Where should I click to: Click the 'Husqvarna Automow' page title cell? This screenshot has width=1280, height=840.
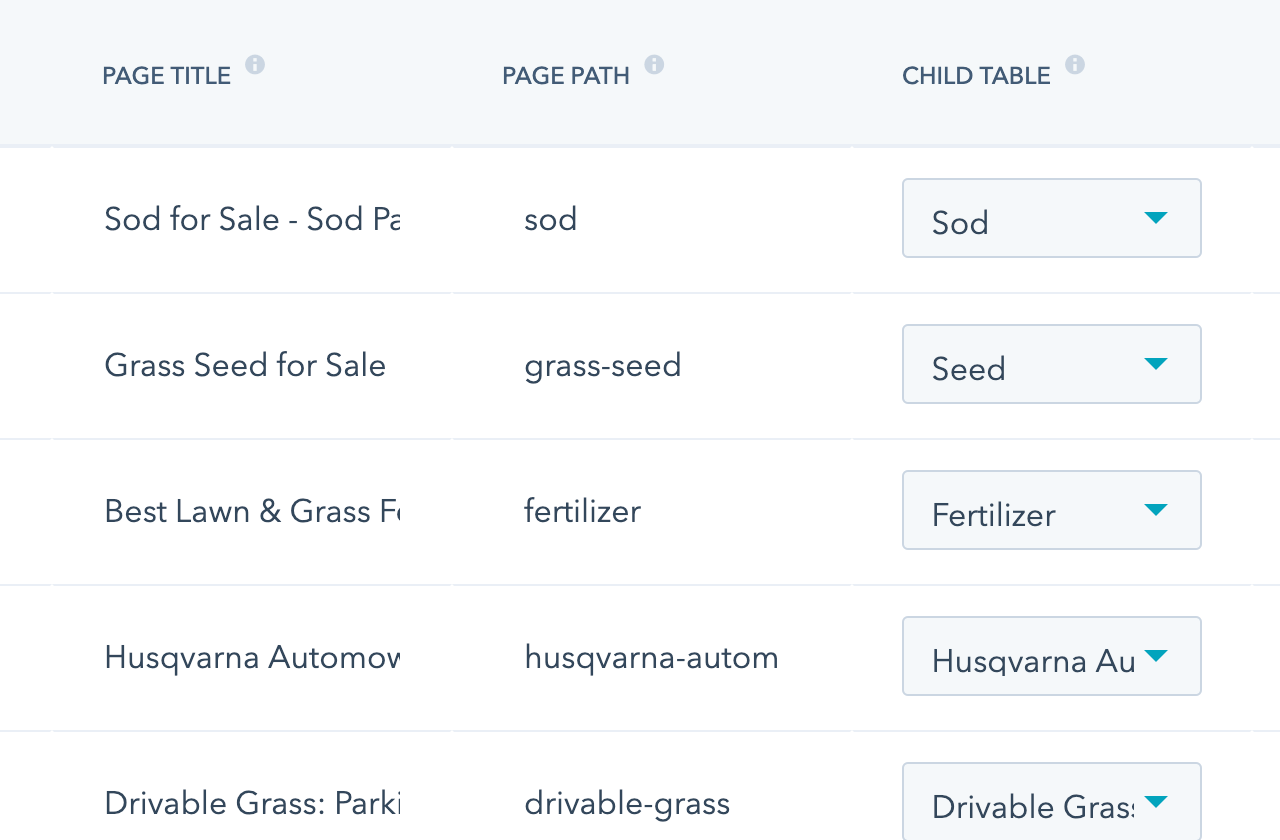click(x=252, y=658)
